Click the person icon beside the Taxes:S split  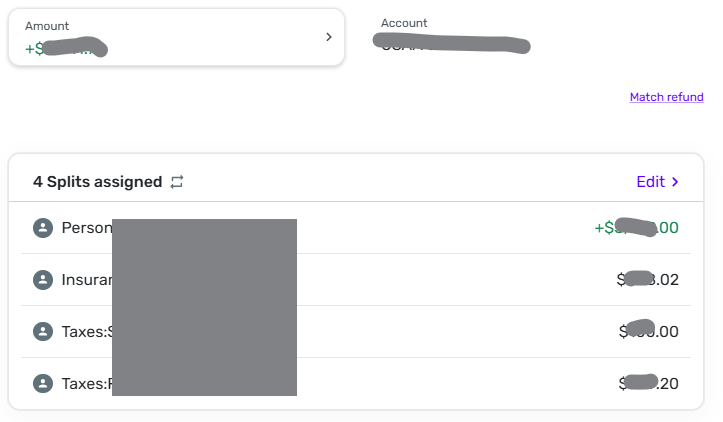pos(43,331)
